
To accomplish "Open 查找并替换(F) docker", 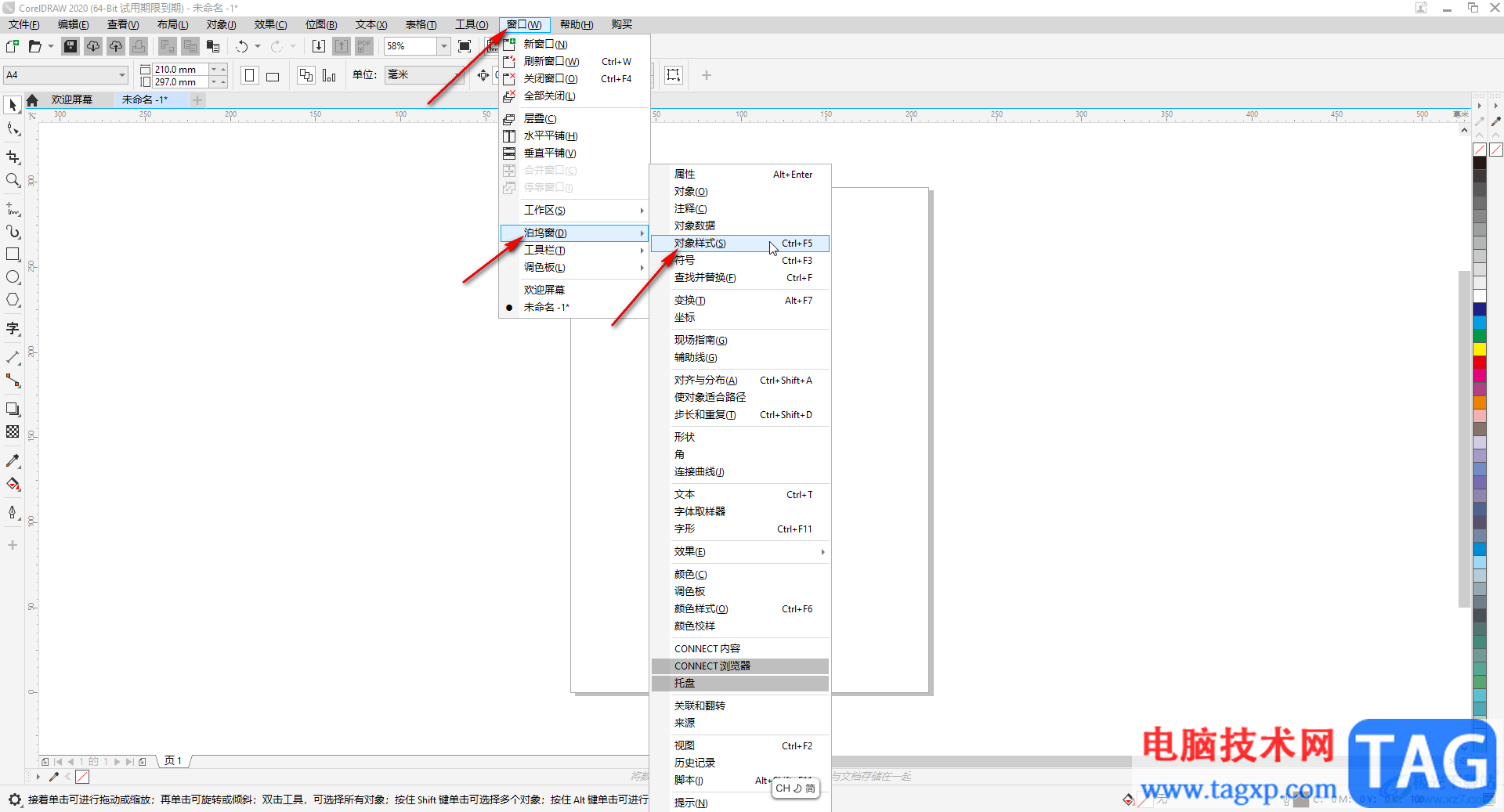I will [740, 278].
